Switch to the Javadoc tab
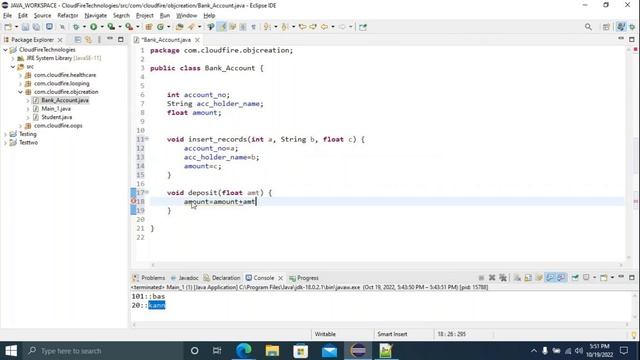640x360 pixels. pos(184,278)
